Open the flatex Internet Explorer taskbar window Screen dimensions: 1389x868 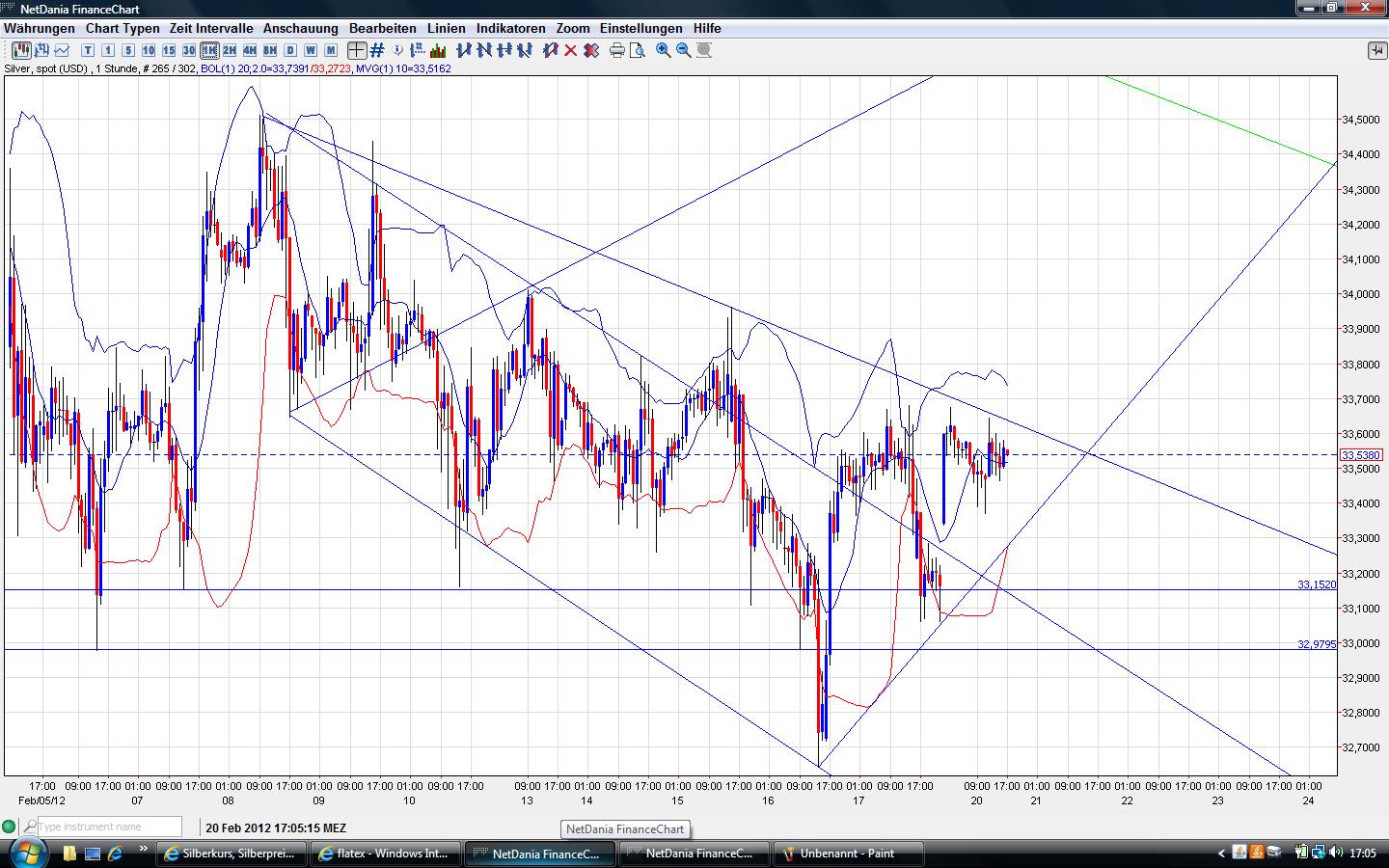coord(384,853)
